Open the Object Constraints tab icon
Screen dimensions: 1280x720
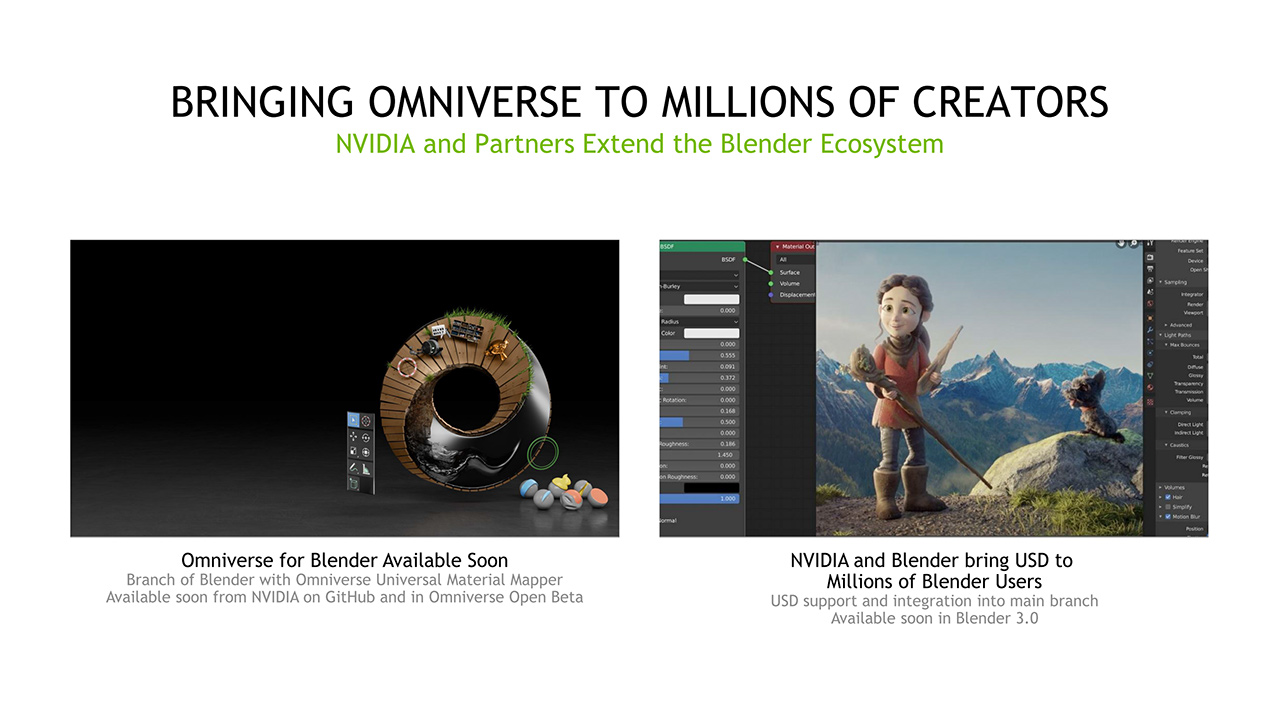click(1150, 364)
